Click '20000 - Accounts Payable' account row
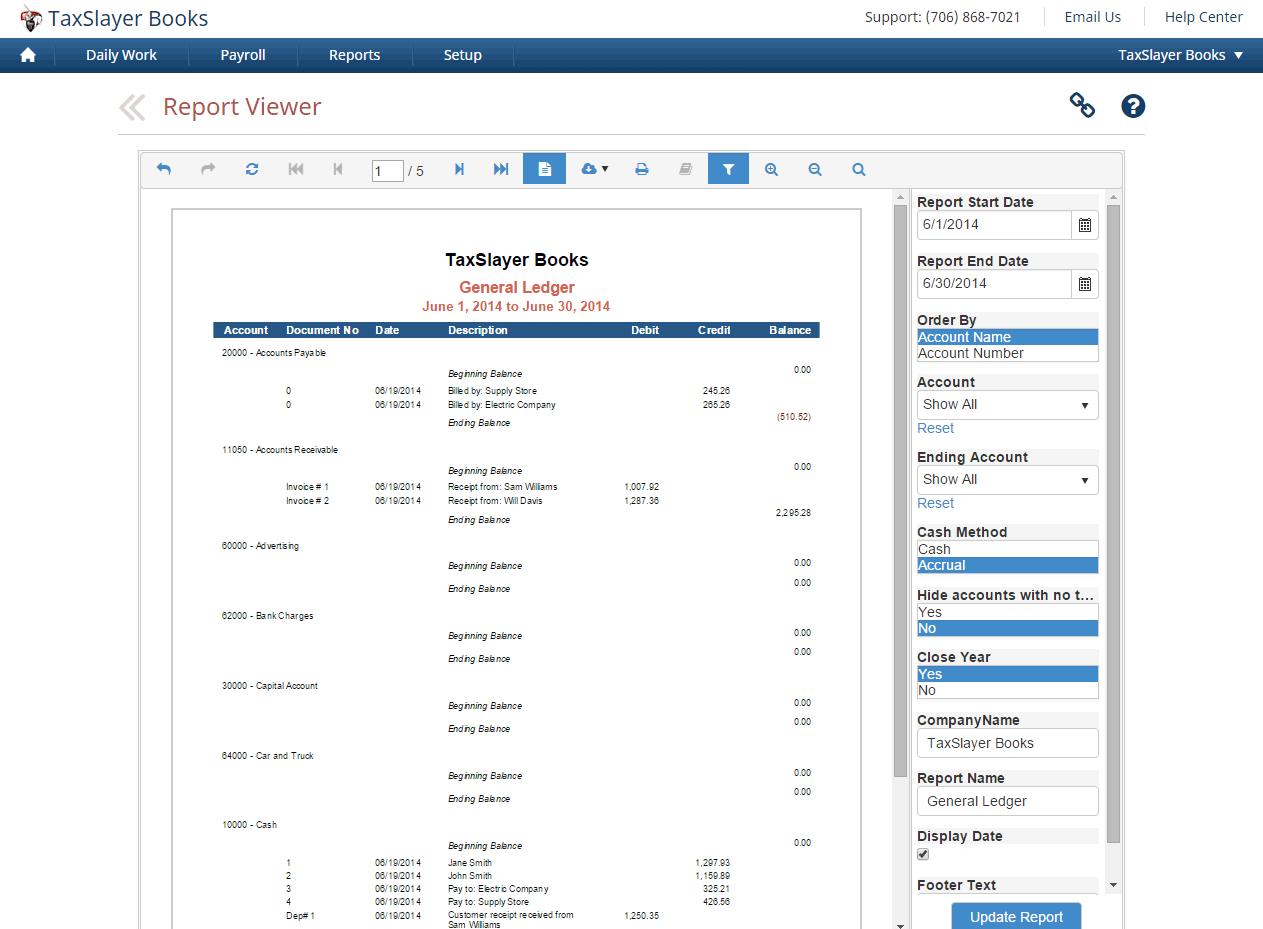 [274, 353]
